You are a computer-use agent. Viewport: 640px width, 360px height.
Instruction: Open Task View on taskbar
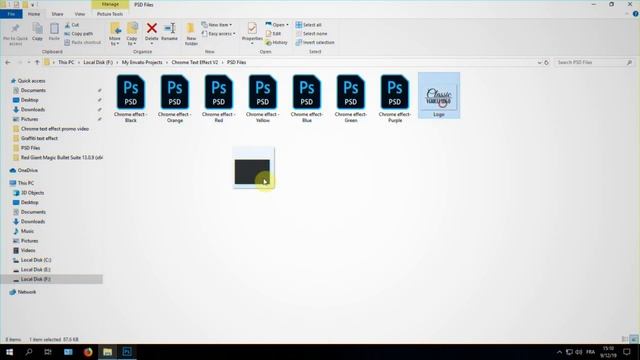coord(48,352)
